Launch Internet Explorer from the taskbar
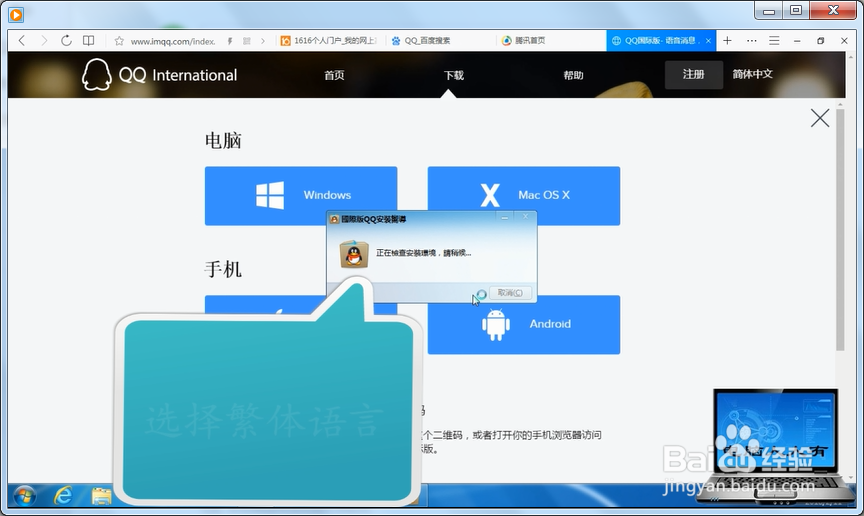The image size is (864, 516). [x=63, y=496]
